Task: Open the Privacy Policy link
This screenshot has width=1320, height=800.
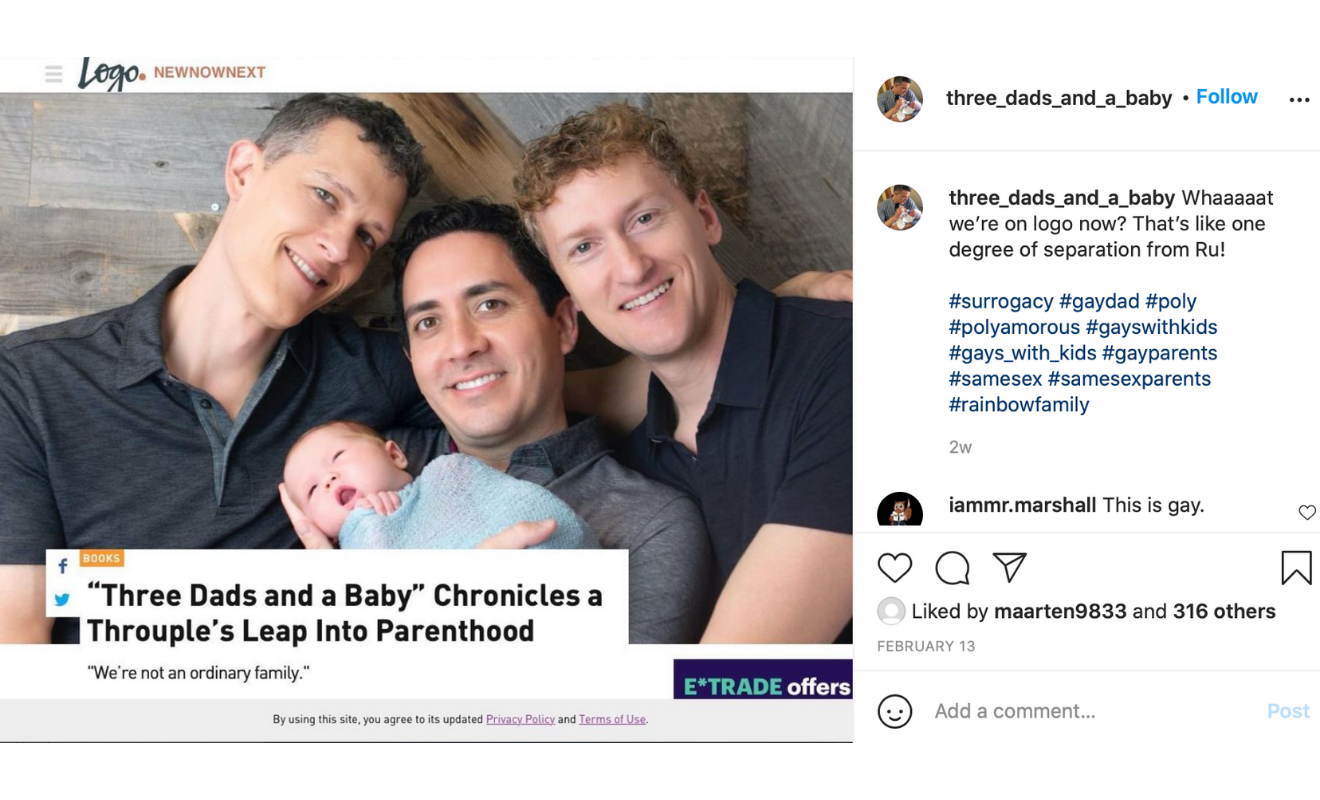Action: tap(520, 719)
